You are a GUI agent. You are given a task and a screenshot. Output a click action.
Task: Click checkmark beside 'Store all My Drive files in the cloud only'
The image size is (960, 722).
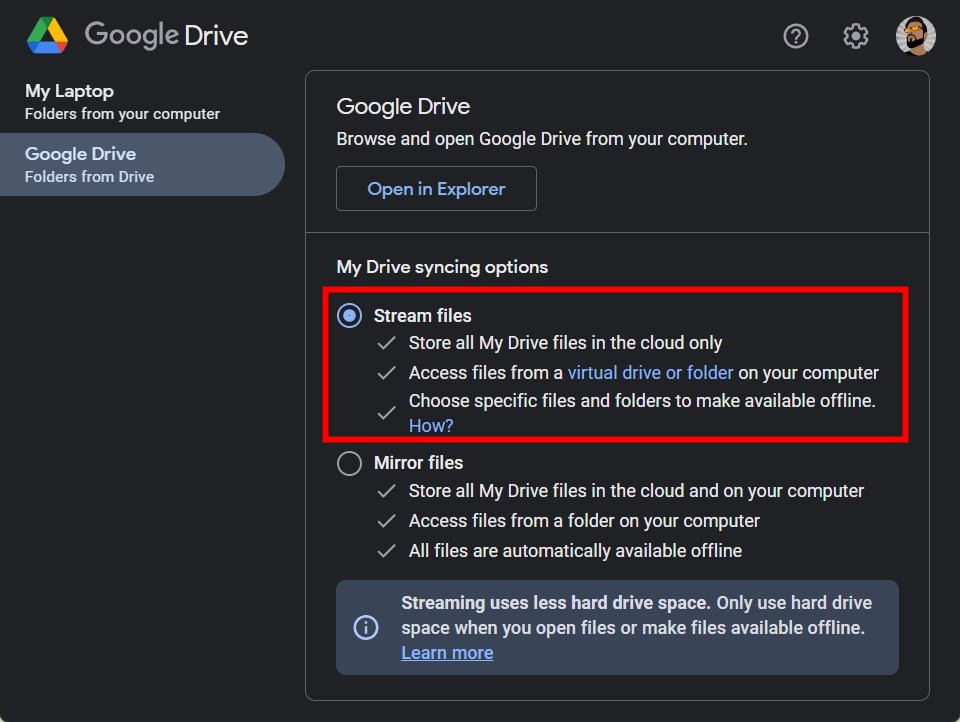[385, 343]
